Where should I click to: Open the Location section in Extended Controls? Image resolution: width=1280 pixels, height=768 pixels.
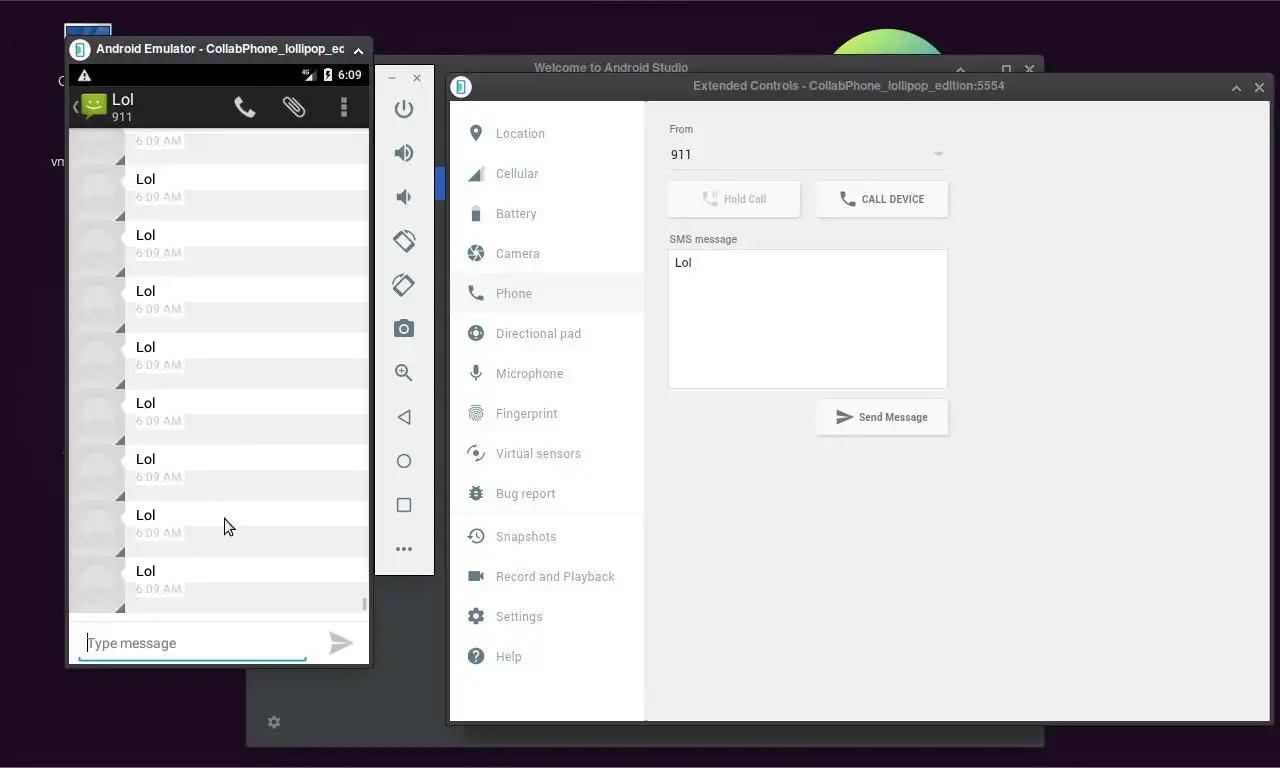click(x=547, y=133)
